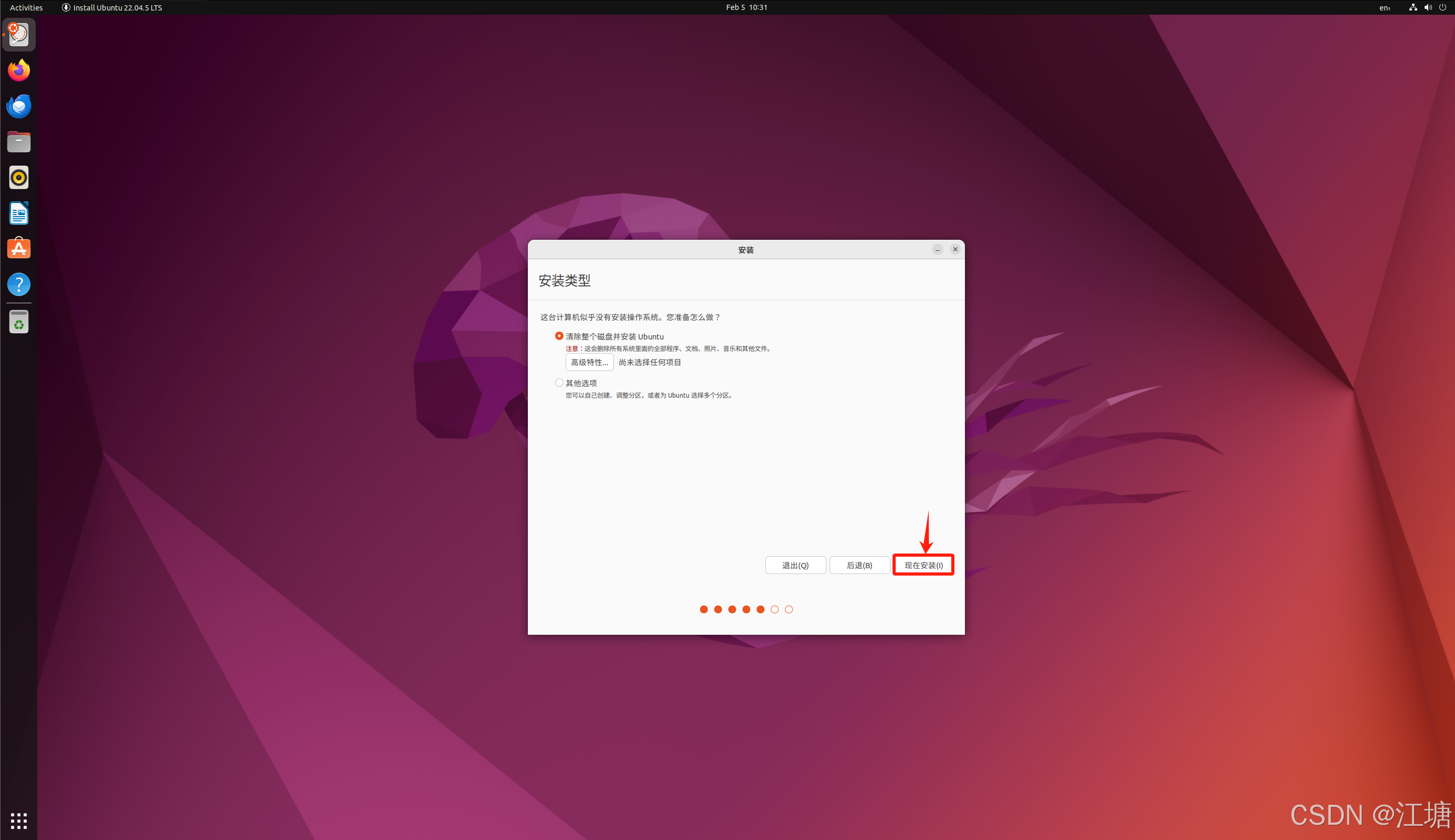Open 高级特性... advanced features dialog
The image size is (1455, 840).
click(x=589, y=363)
